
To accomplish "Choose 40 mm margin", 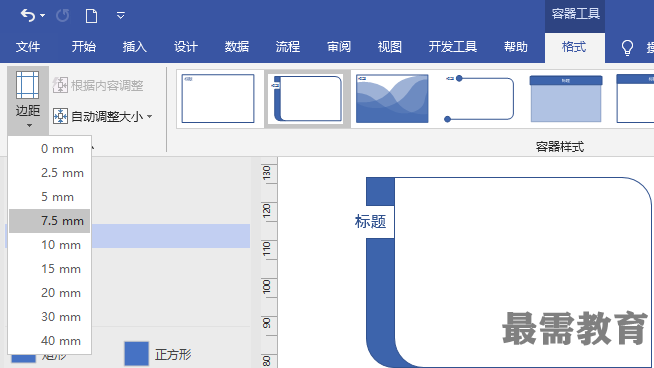I will click(x=50, y=341).
